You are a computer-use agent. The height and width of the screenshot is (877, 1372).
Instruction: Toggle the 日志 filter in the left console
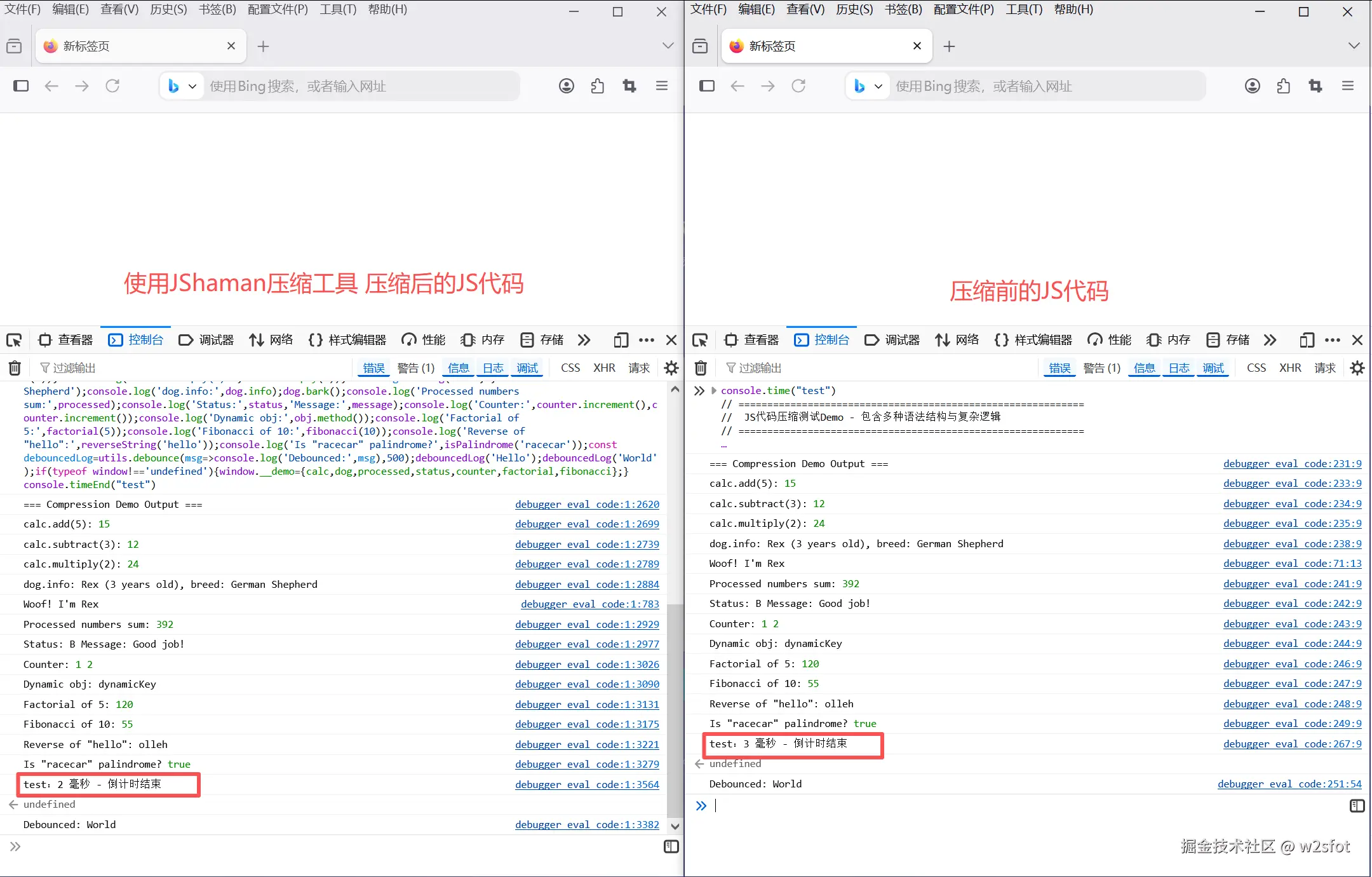[493, 368]
